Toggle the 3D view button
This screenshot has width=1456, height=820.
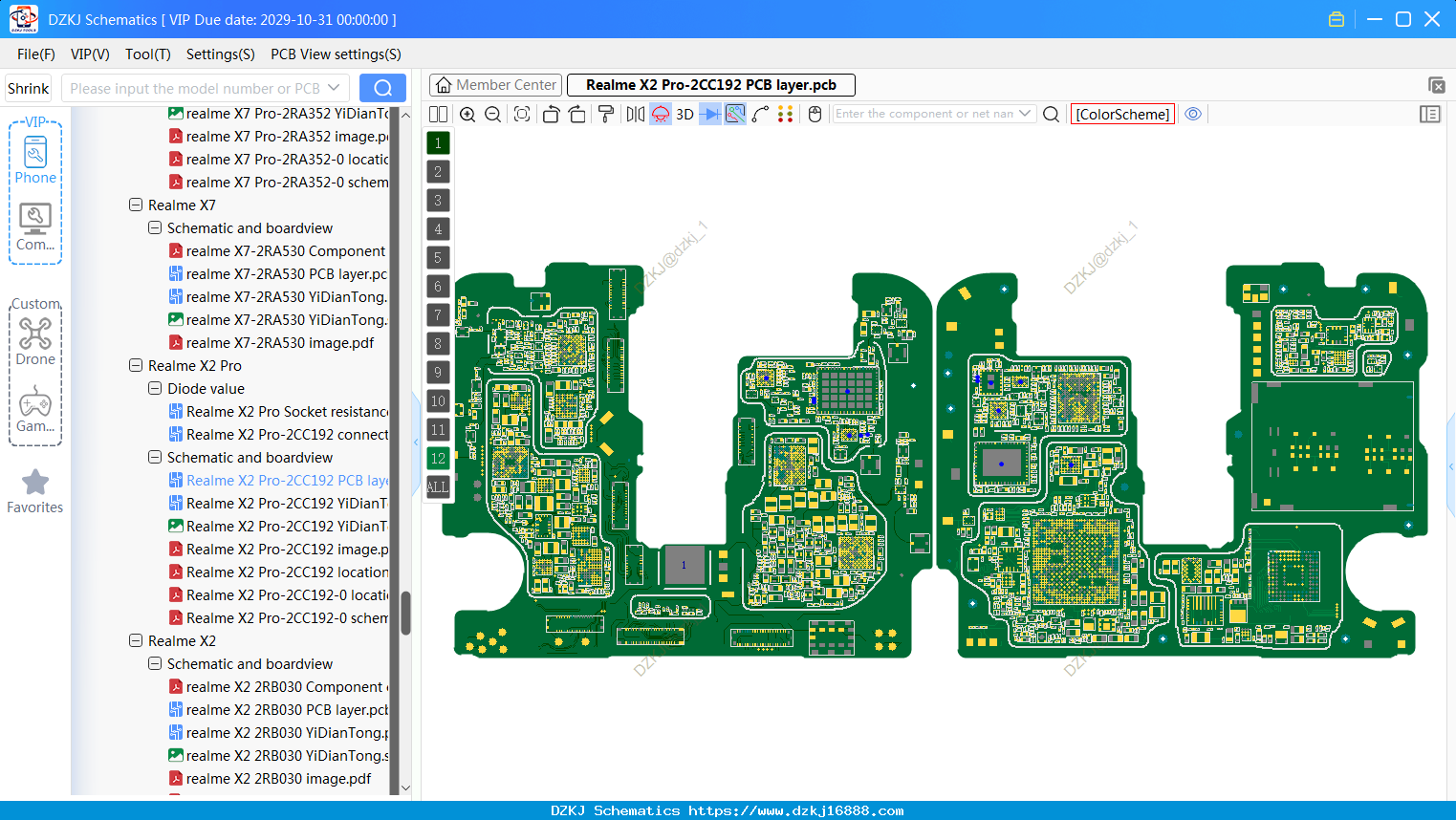tap(685, 114)
